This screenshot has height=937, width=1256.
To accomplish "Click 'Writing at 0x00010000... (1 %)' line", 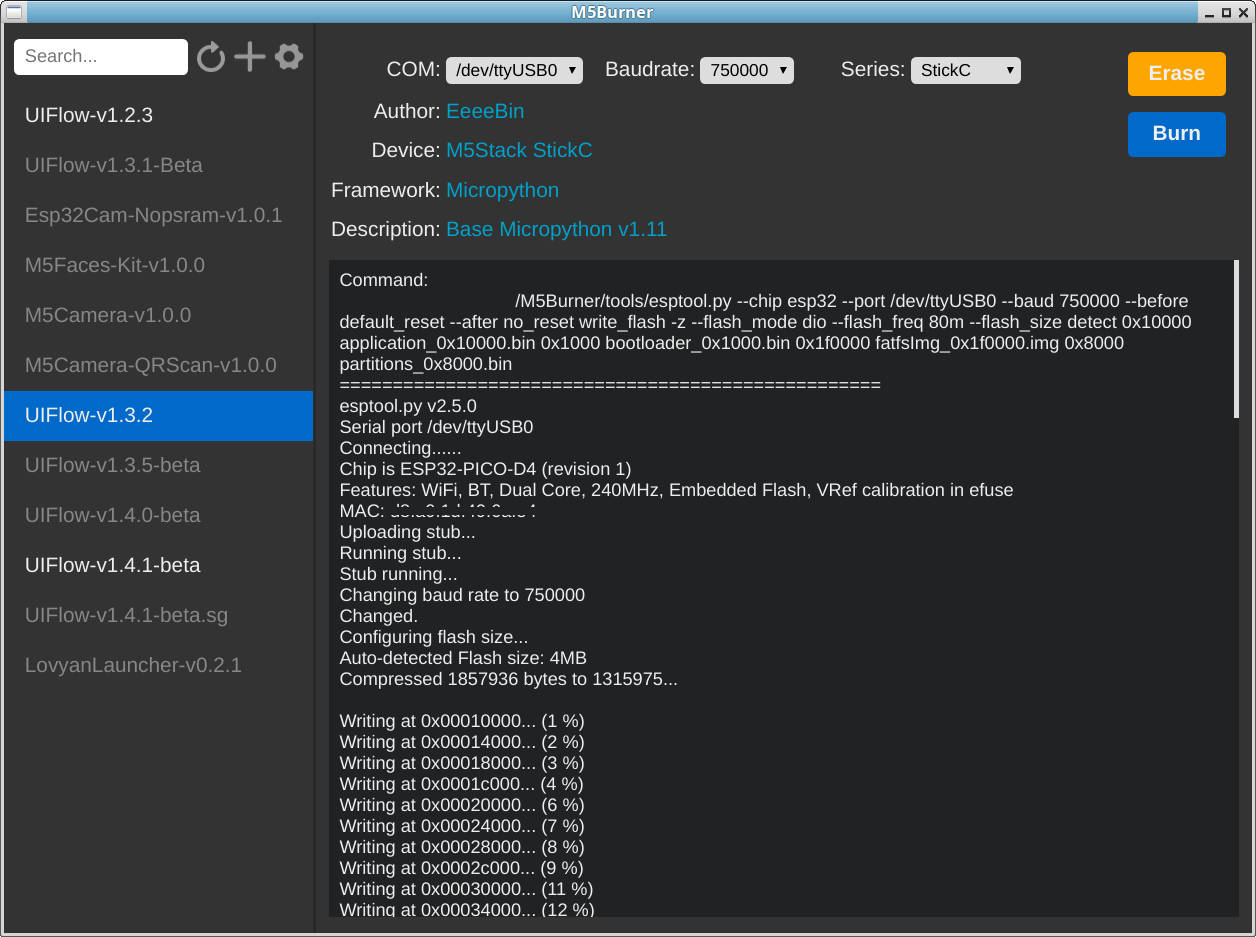I will click(462, 721).
